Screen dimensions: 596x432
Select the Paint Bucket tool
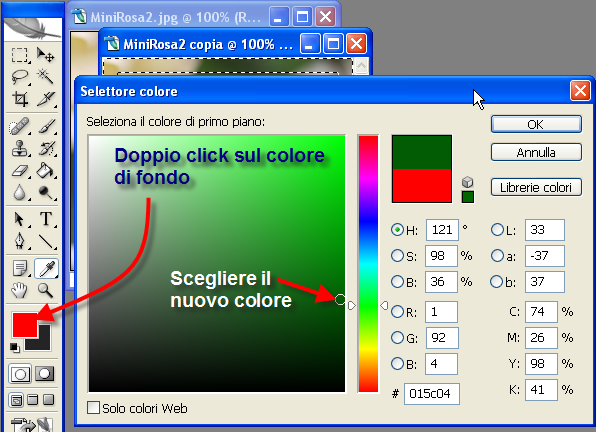46,171
